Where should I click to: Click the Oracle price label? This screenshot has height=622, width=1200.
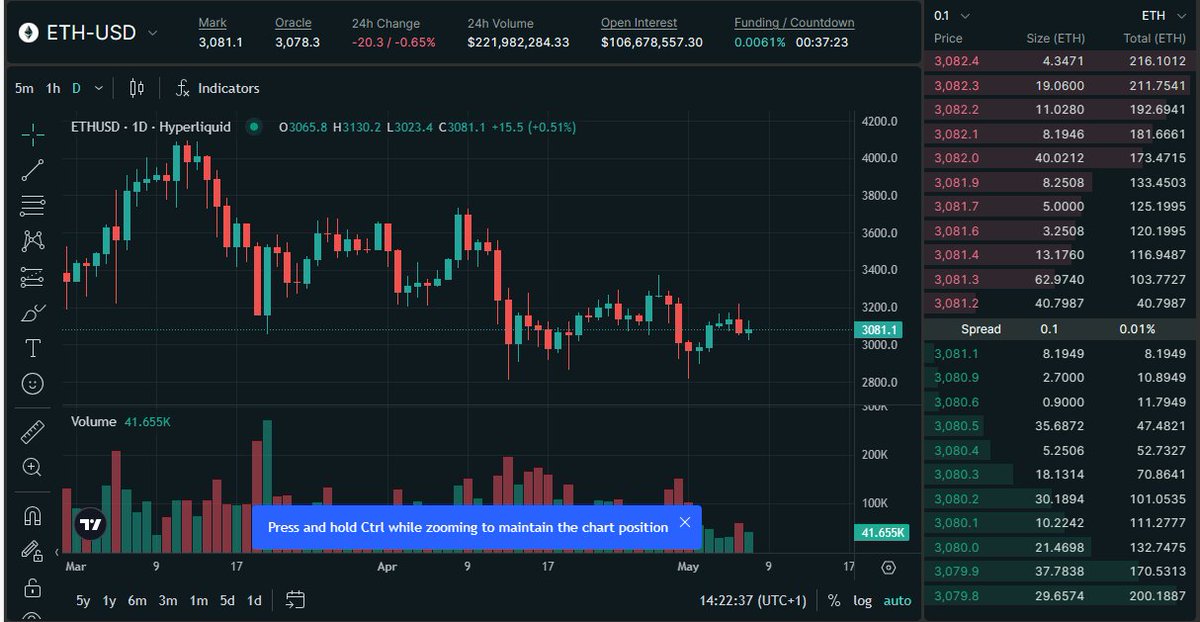click(293, 23)
